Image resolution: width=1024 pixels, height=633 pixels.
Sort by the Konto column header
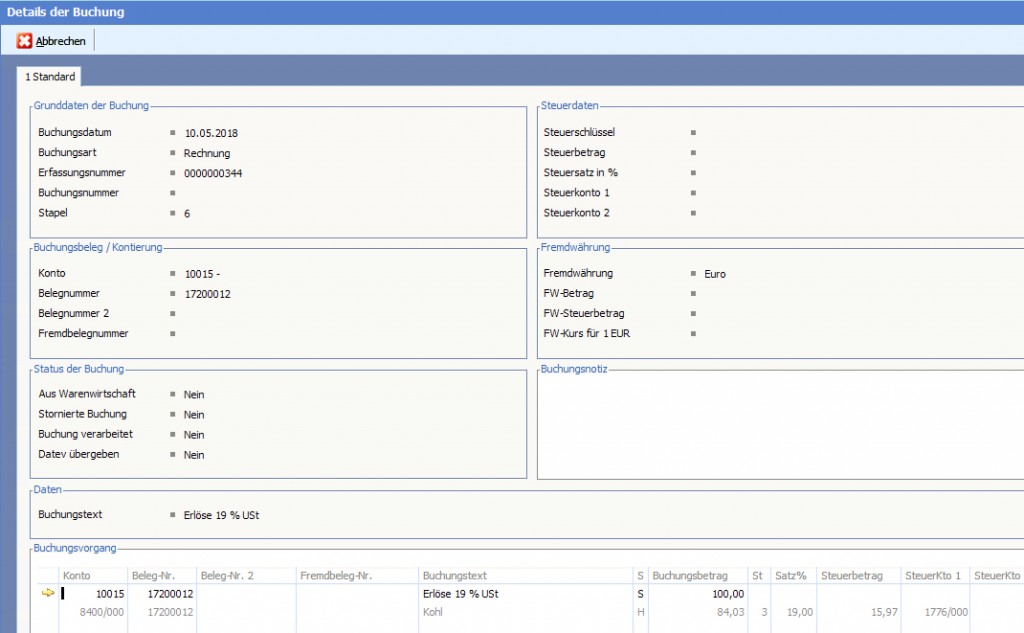coord(76,576)
